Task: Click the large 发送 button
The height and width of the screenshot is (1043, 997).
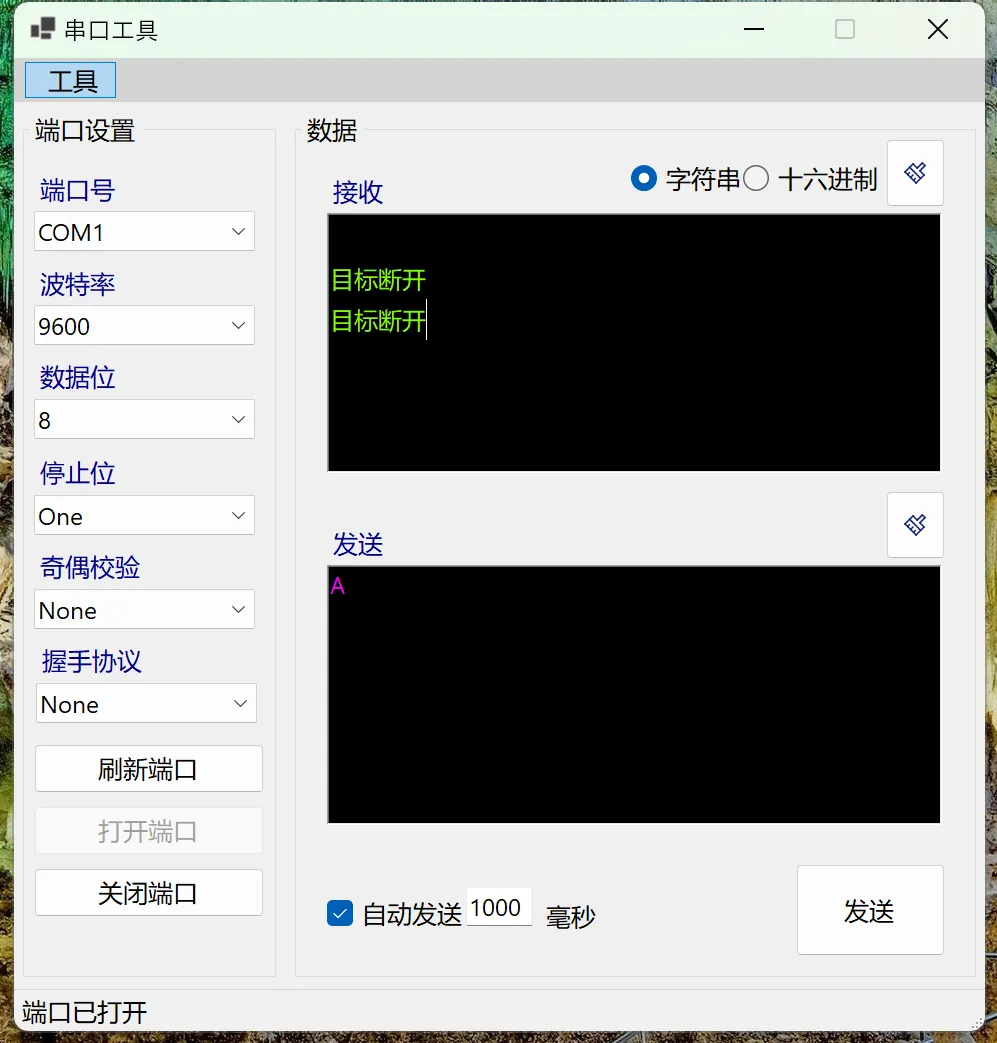Action: click(x=870, y=910)
